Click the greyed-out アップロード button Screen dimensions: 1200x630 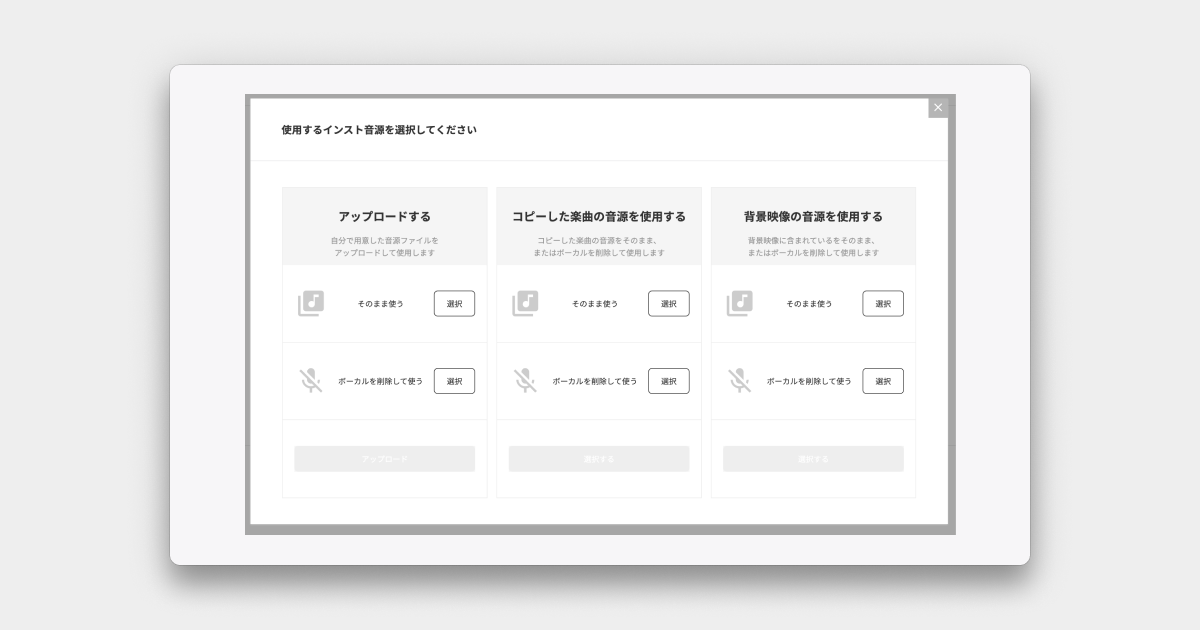click(384, 459)
